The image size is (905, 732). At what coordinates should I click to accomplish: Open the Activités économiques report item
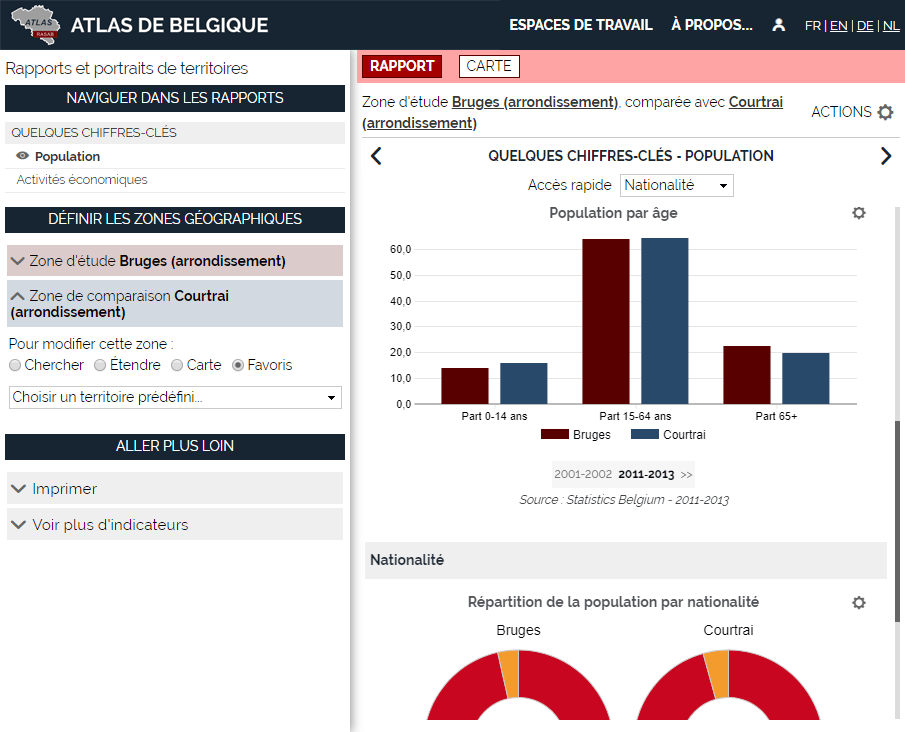click(x=82, y=180)
